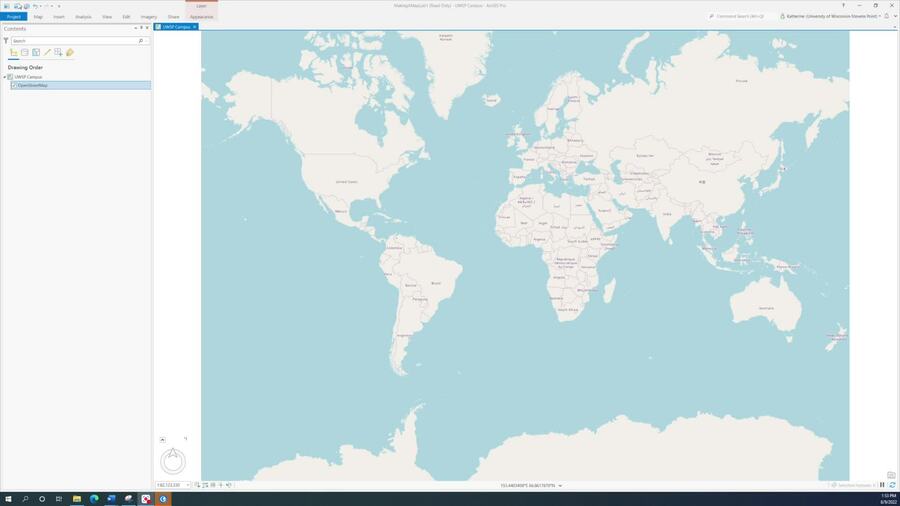900x506 pixels.
Task: Click the Corrections icon in map status bar
Action: point(229,485)
